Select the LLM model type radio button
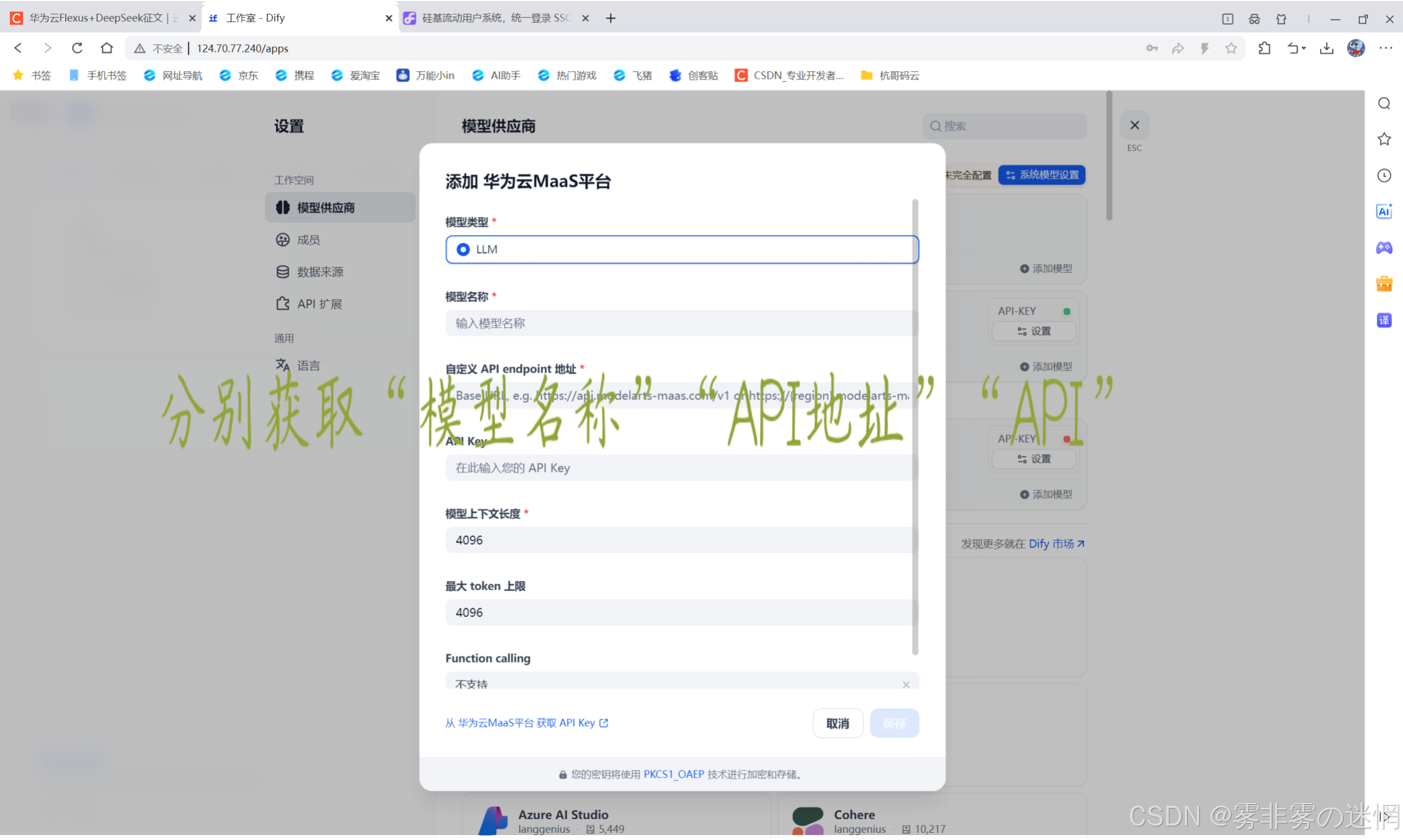Screen dimensions: 1403x840 tap(462, 250)
